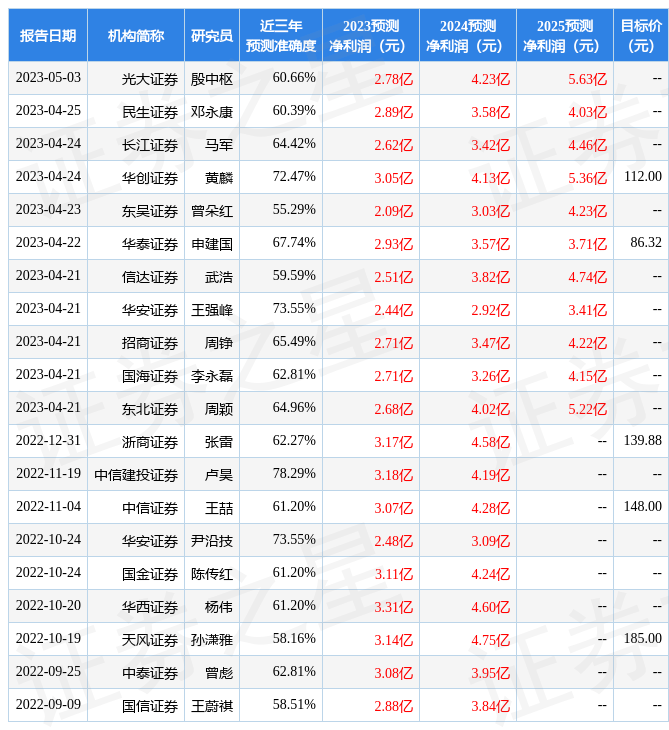Select the target price 185.00 cell
This screenshot has width=669, height=730.
[x=641, y=639]
